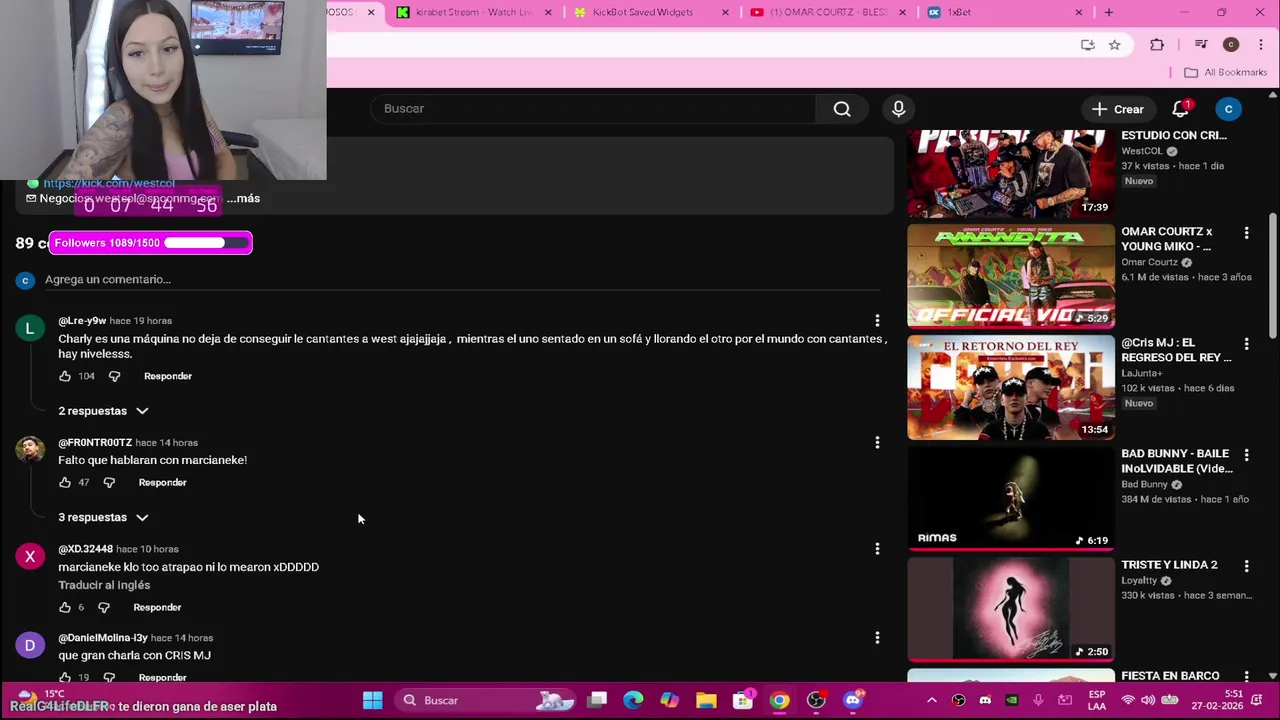The image size is (1280, 720).
Task: Reply to @XD.32448 comment via Responder
Action: (x=157, y=607)
